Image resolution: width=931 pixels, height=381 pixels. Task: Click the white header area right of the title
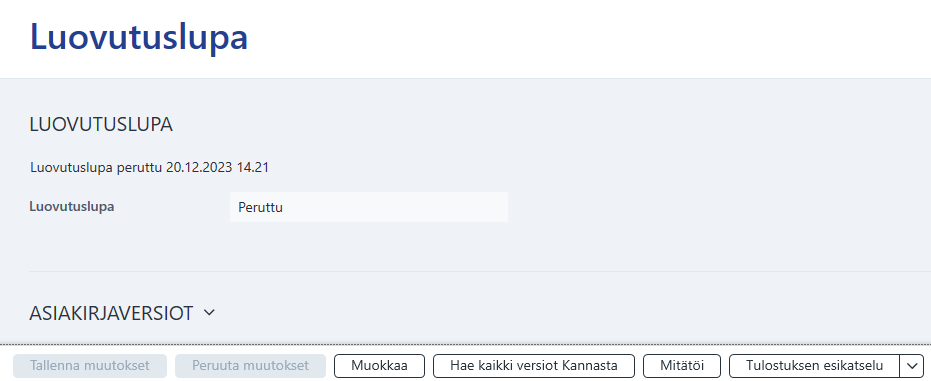tap(588, 39)
